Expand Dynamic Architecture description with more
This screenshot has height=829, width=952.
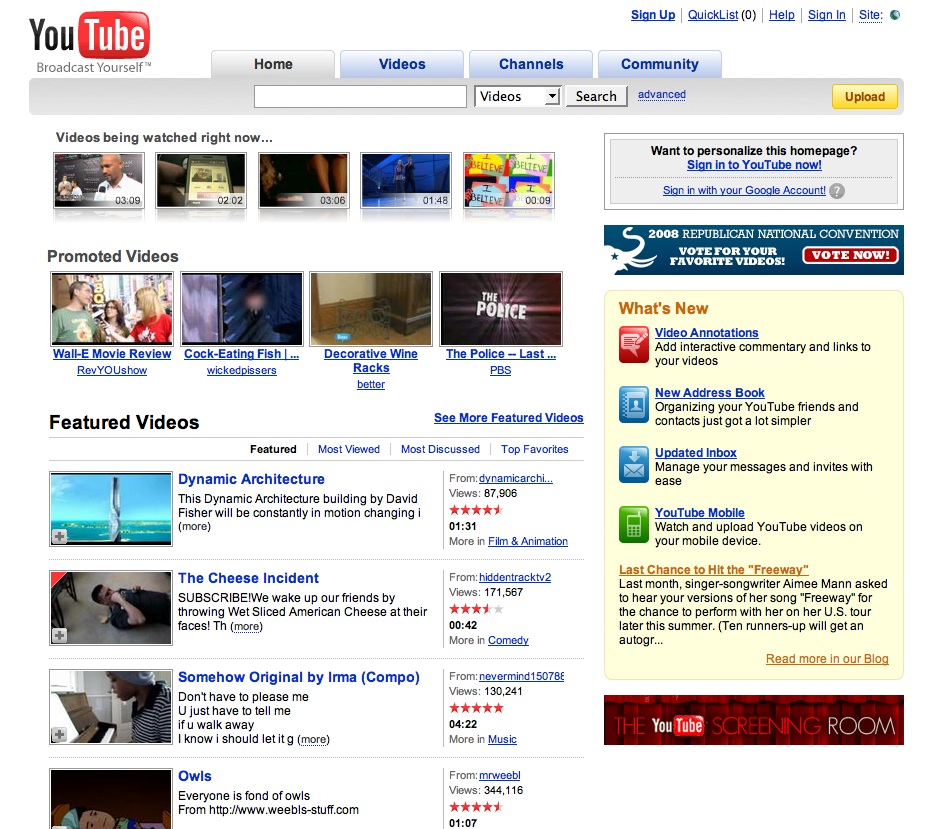click(194, 527)
